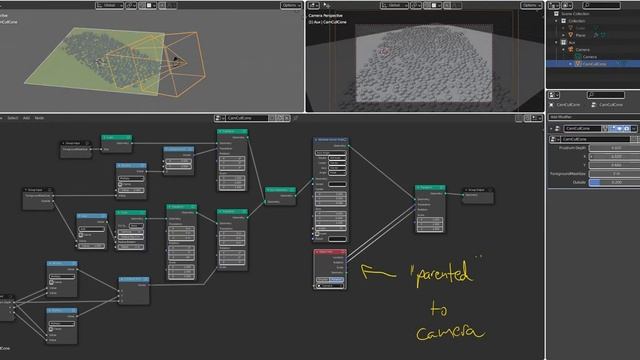
Task: Select Plane object in Outliner
Action: (580, 35)
